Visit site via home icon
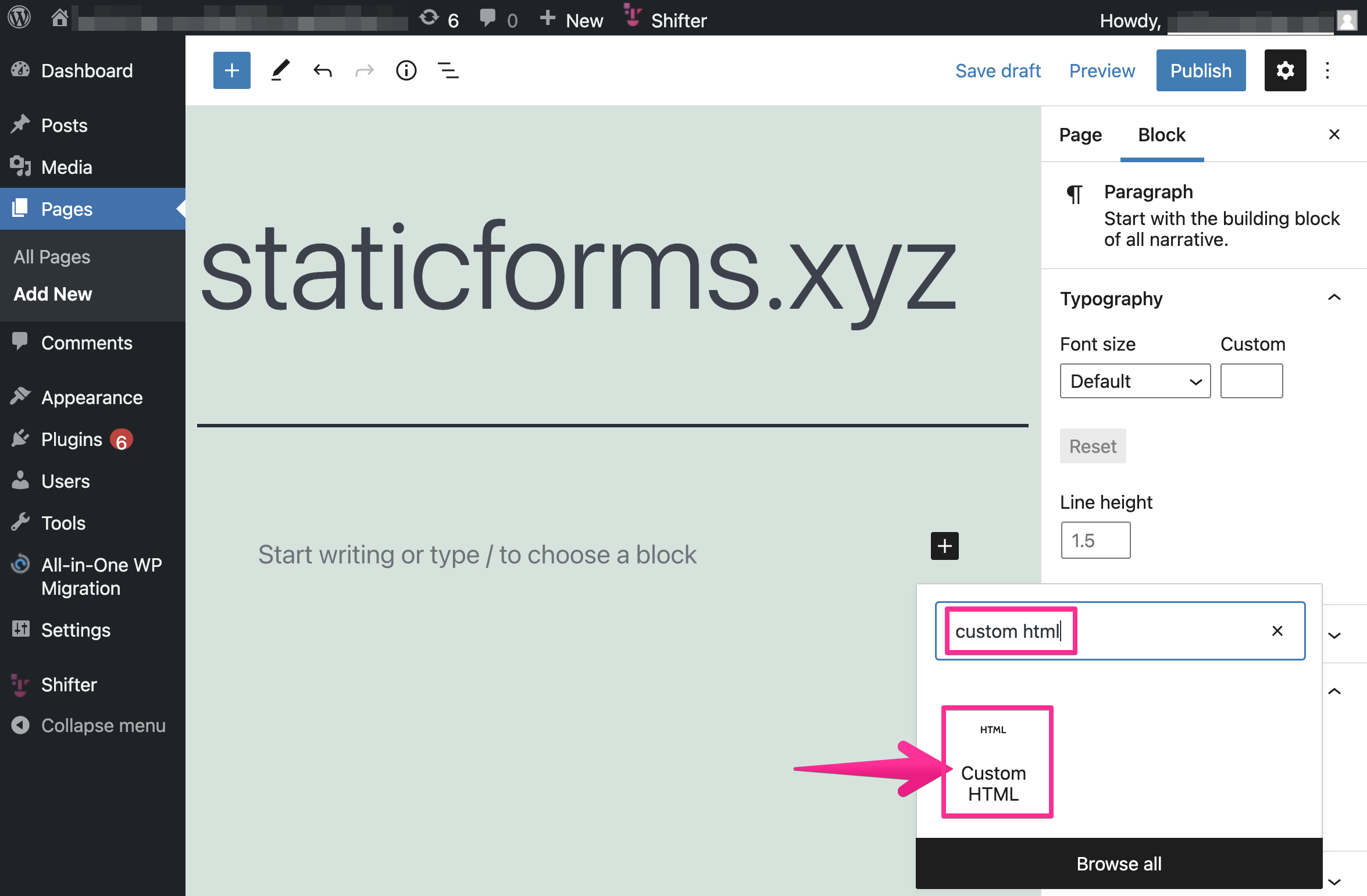 click(x=59, y=18)
